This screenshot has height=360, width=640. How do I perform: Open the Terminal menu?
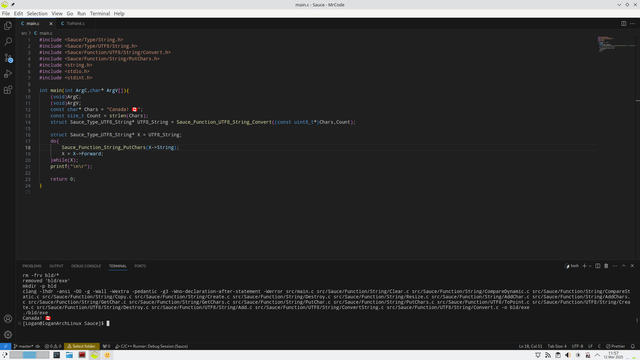(x=100, y=13)
